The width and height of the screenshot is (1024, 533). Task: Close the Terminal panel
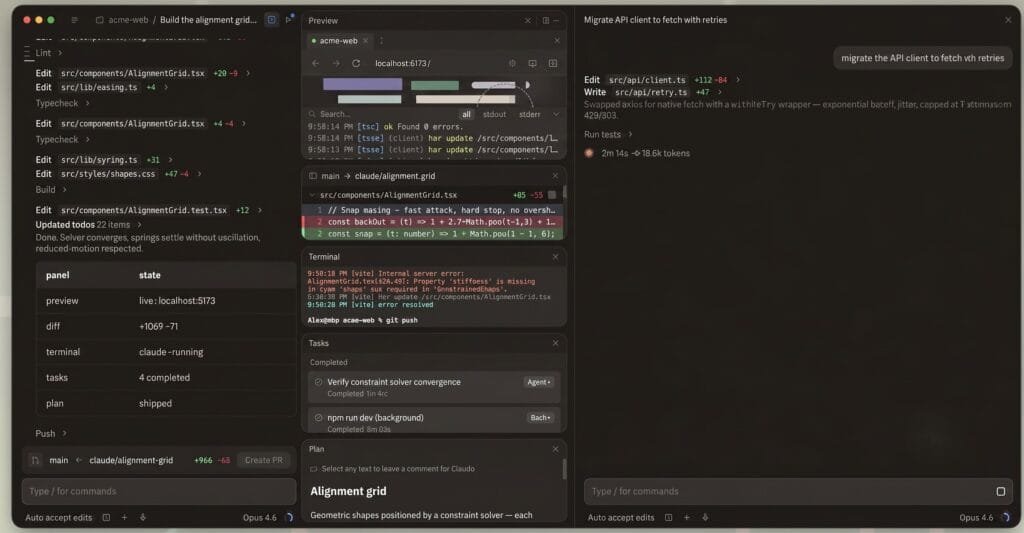coord(555,257)
